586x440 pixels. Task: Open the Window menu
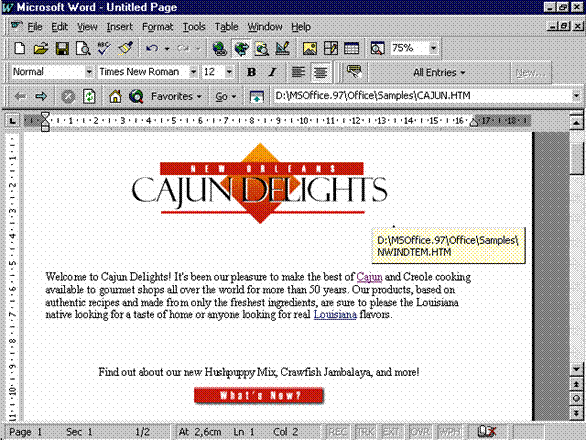coord(265,27)
